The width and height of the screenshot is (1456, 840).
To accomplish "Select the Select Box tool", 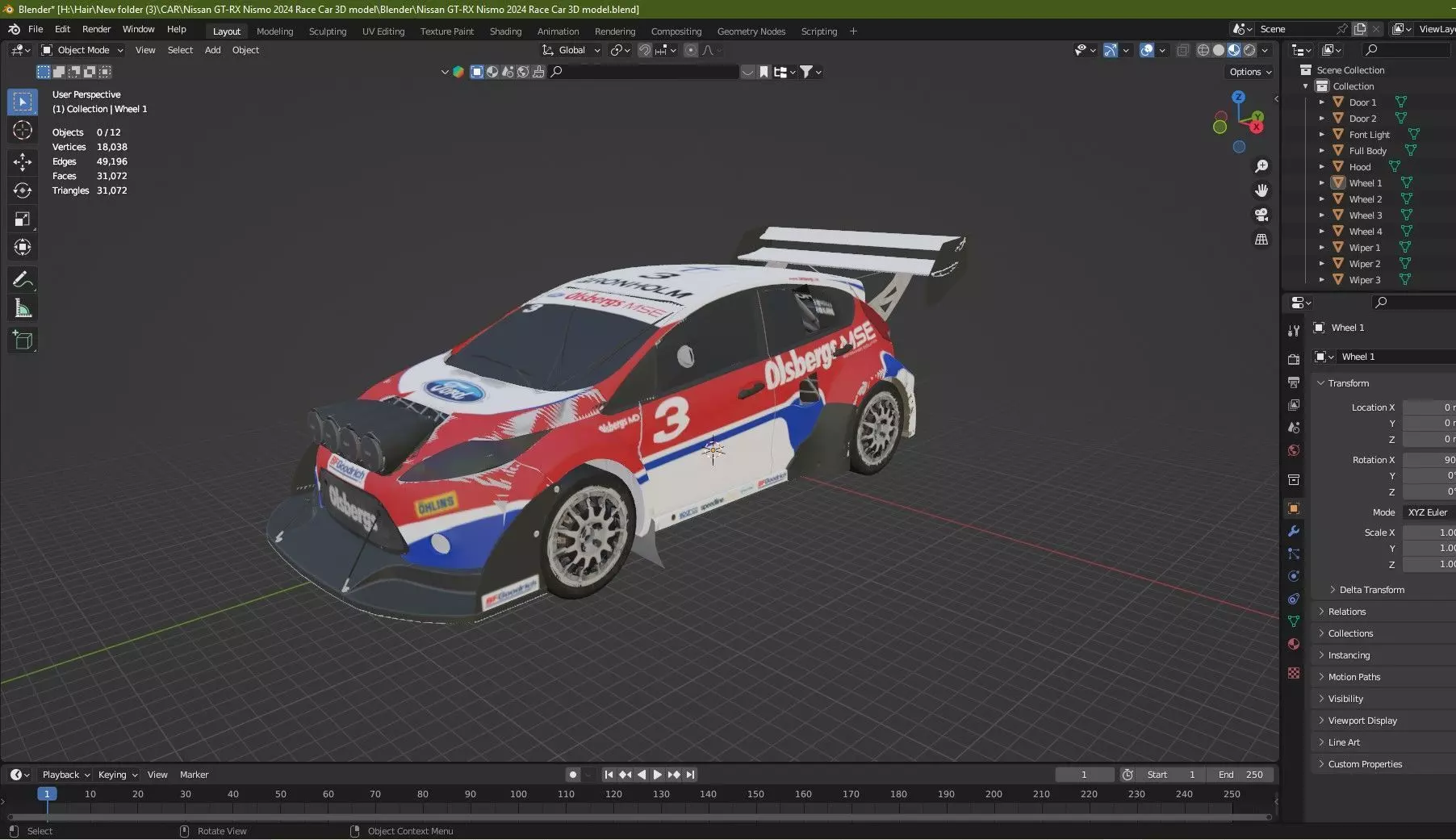I will 23,102.
